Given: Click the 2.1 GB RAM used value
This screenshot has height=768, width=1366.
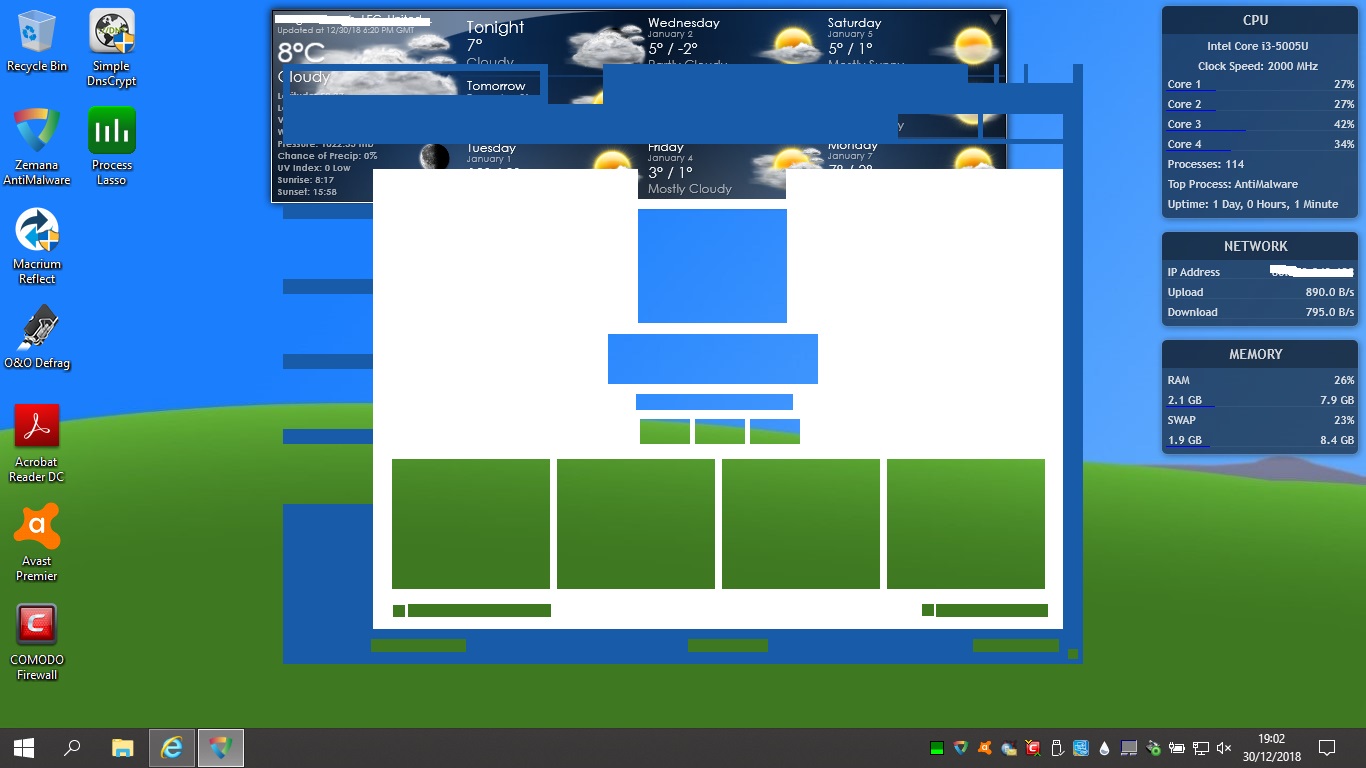Looking at the screenshot, I should 1184,400.
